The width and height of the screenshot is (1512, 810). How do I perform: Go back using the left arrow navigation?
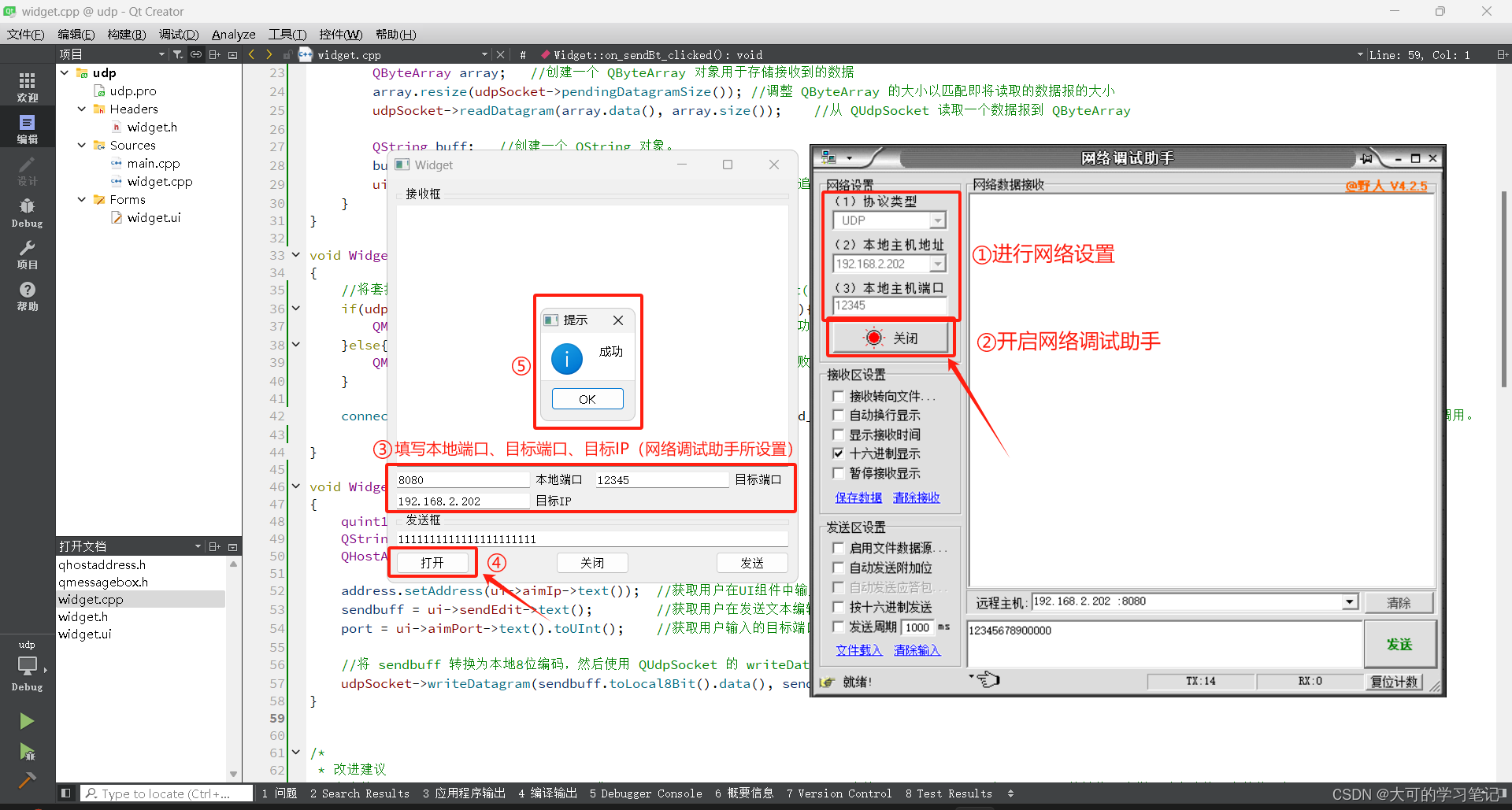coord(251,54)
